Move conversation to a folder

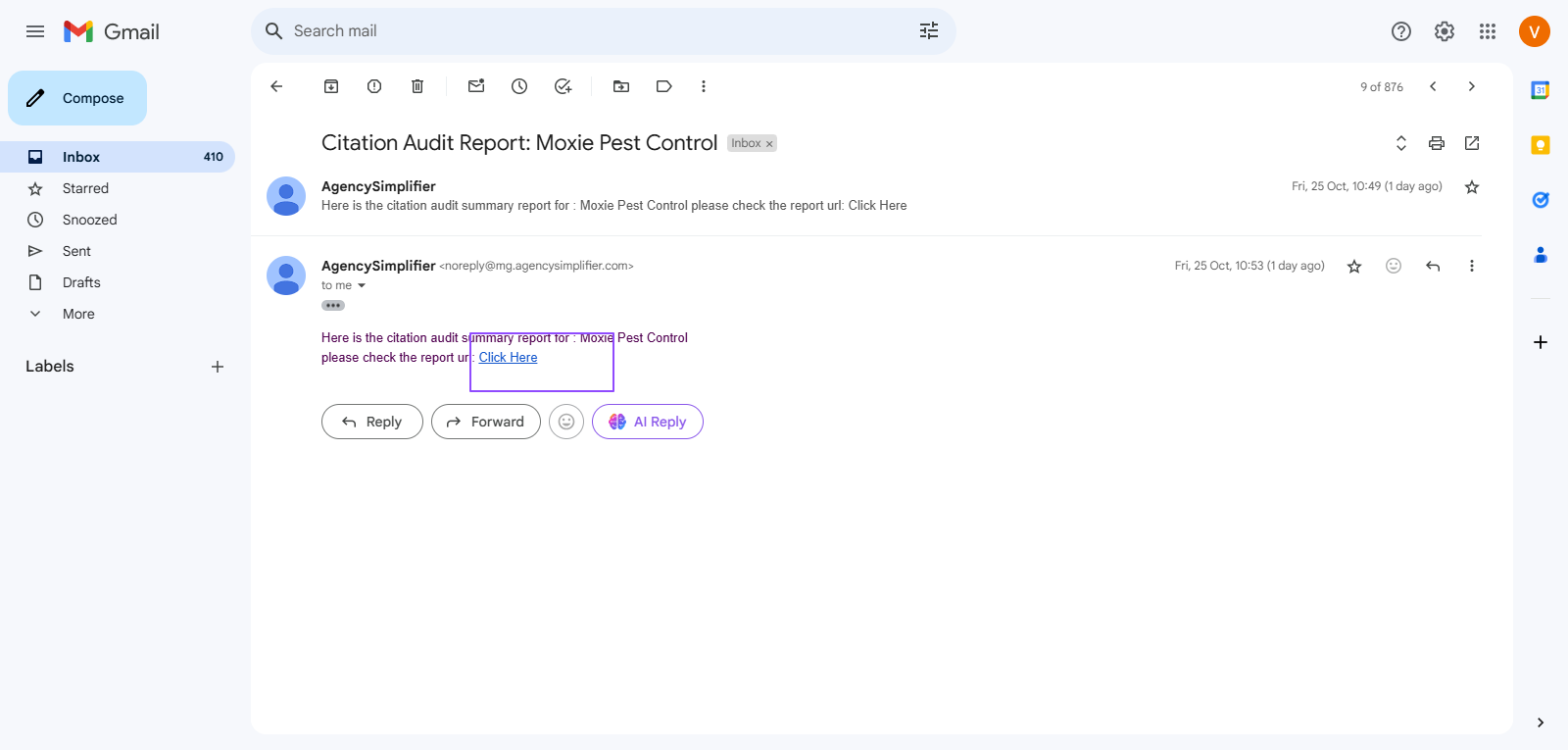point(621,86)
